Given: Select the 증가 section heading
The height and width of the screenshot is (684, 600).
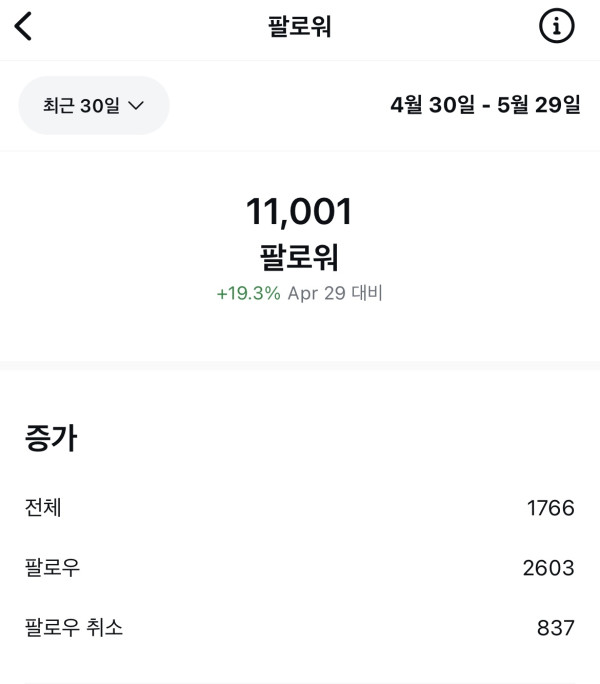Looking at the screenshot, I should tap(51, 438).
